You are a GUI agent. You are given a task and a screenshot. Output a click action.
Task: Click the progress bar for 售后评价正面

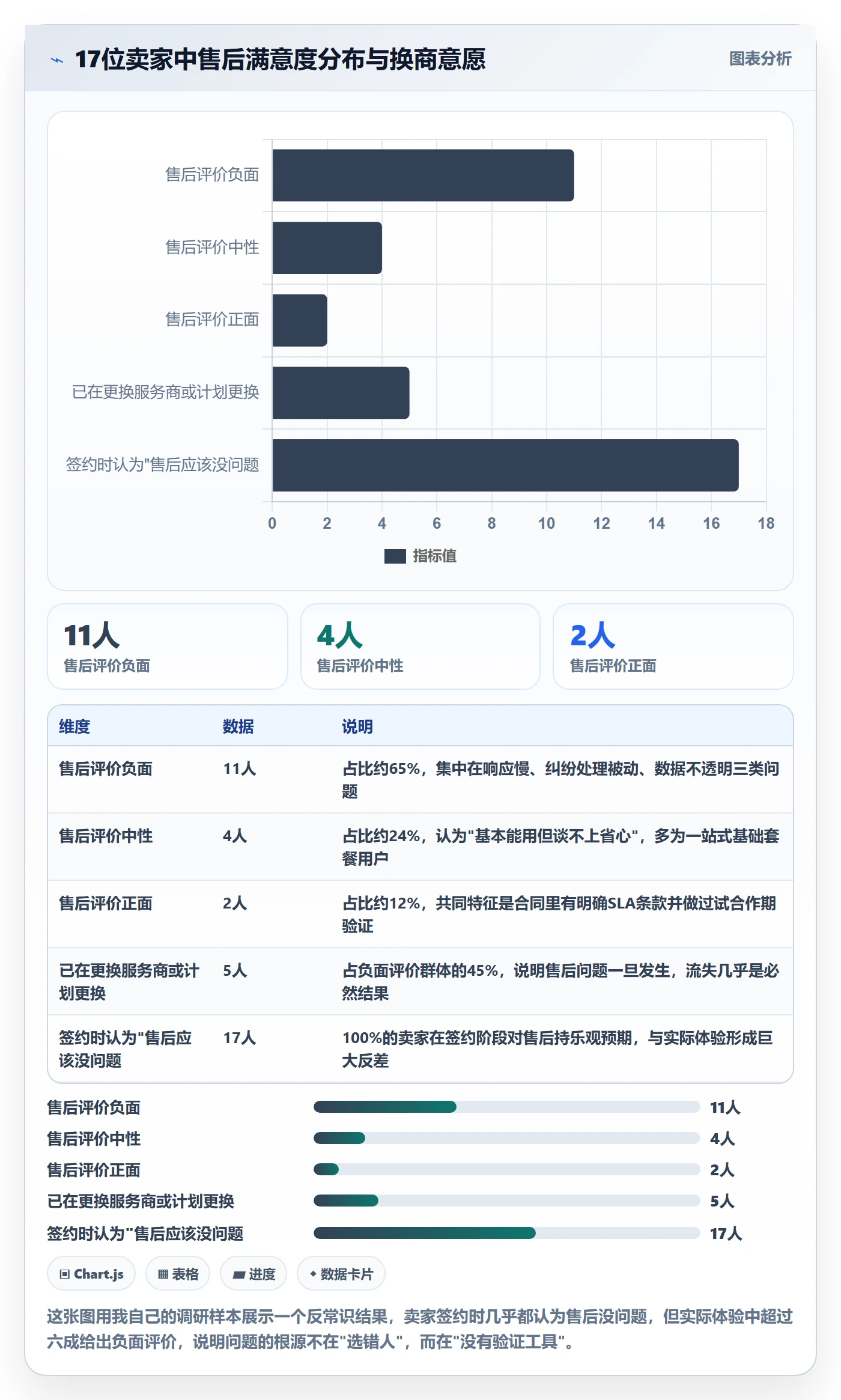506,1169
